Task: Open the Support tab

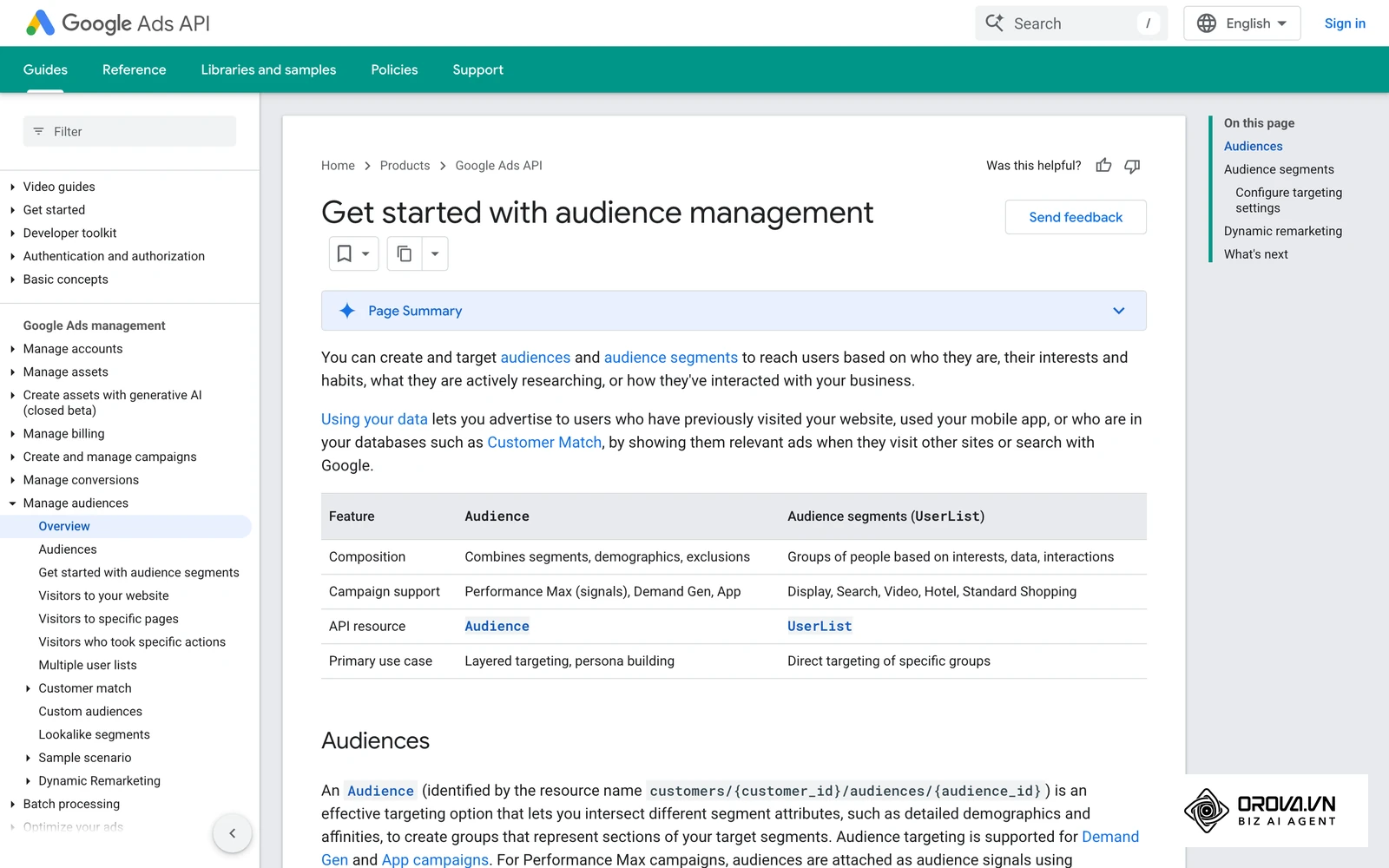Action: (x=477, y=69)
